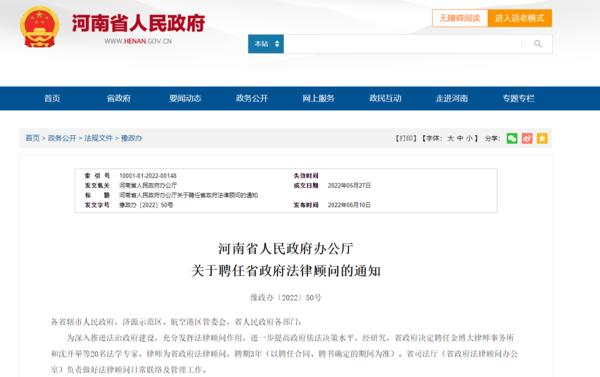The height and width of the screenshot is (377, 600).
Task: Click the search magnifier icon
Action: tap(538, 44)
